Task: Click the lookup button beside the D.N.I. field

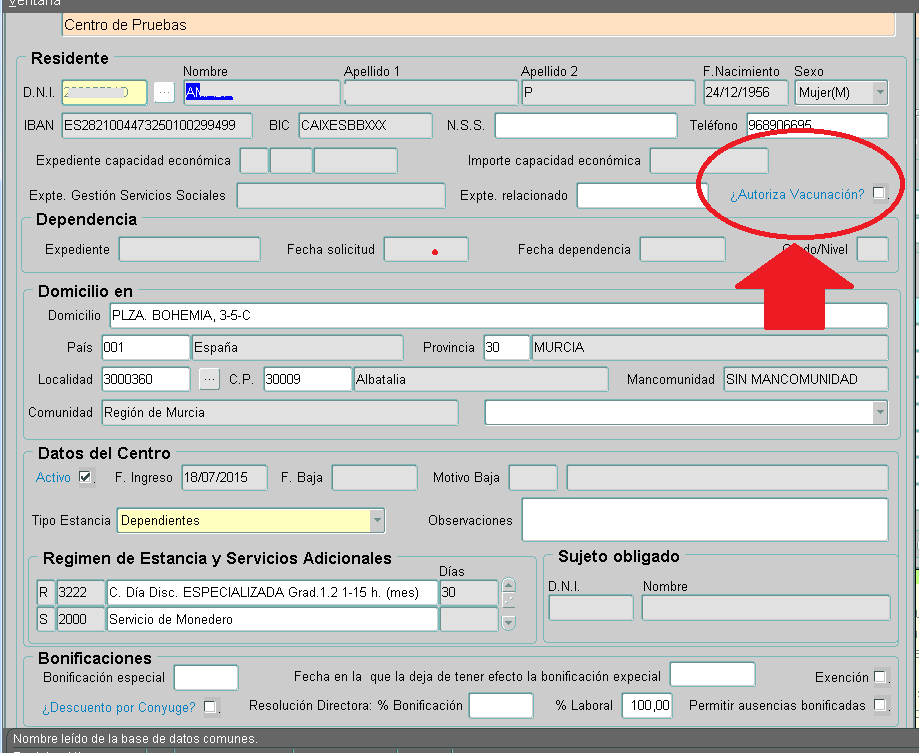Action: (x=164, y=93)
